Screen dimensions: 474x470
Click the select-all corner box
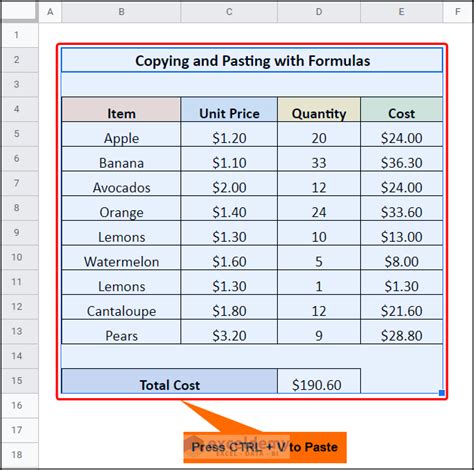pyautogui.click(x=19, y=12)
